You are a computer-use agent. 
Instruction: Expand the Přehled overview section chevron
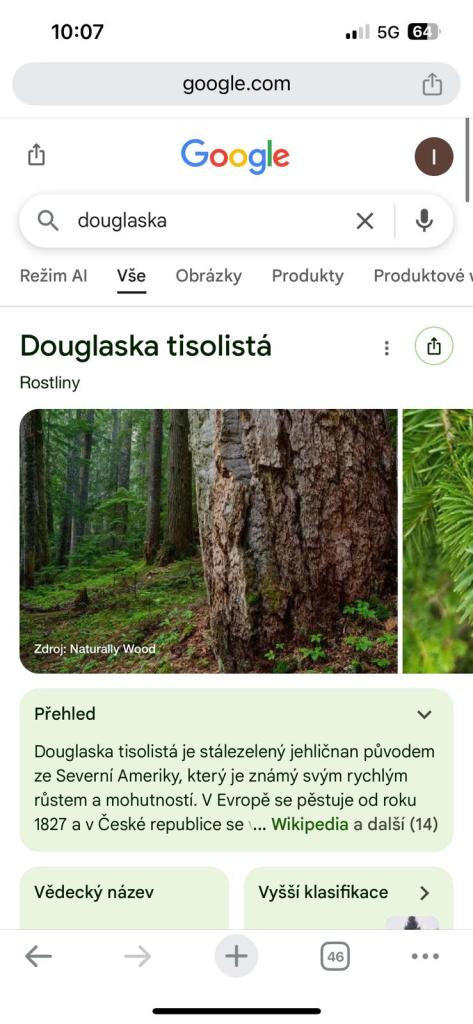pos(425,714)
